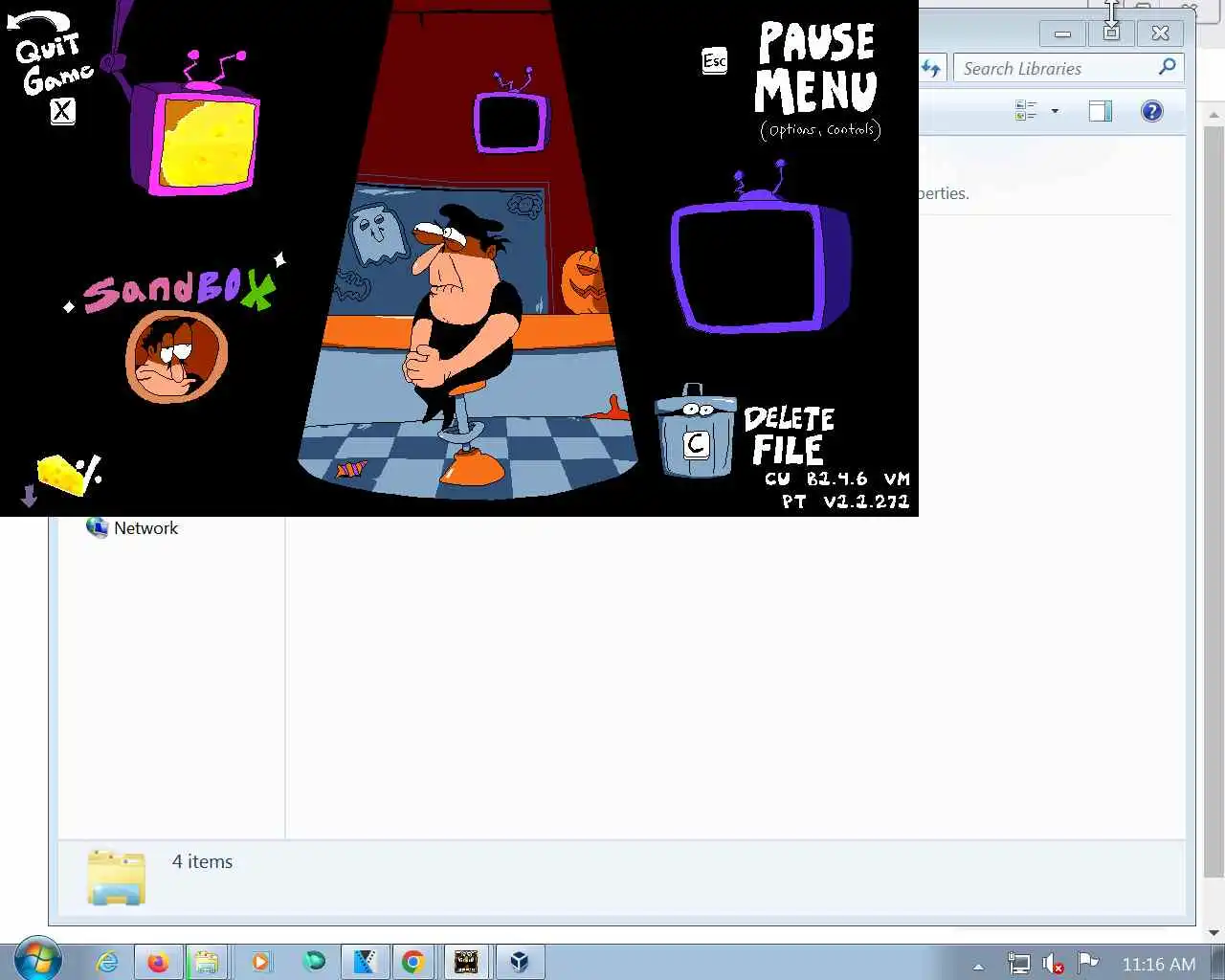Click the 4 items status text
The height and width of the screenshot is (980, 1225).
point(202,861)
